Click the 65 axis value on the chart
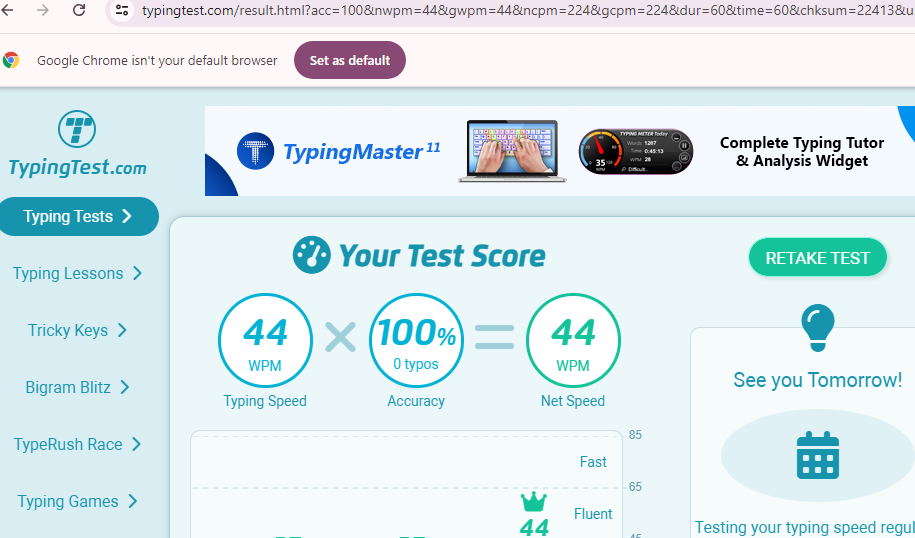This screenshot has height=538, width=915. (x=635, y=487)
